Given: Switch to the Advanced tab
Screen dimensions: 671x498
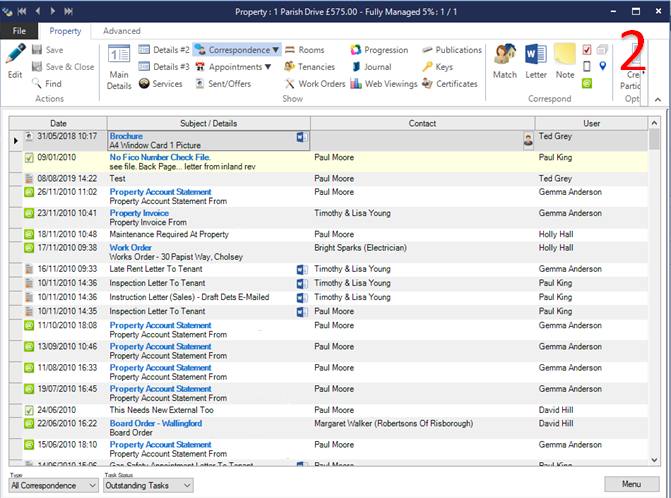Looking at the screenshot, I should pyautogui.click(x=121, y=31).
